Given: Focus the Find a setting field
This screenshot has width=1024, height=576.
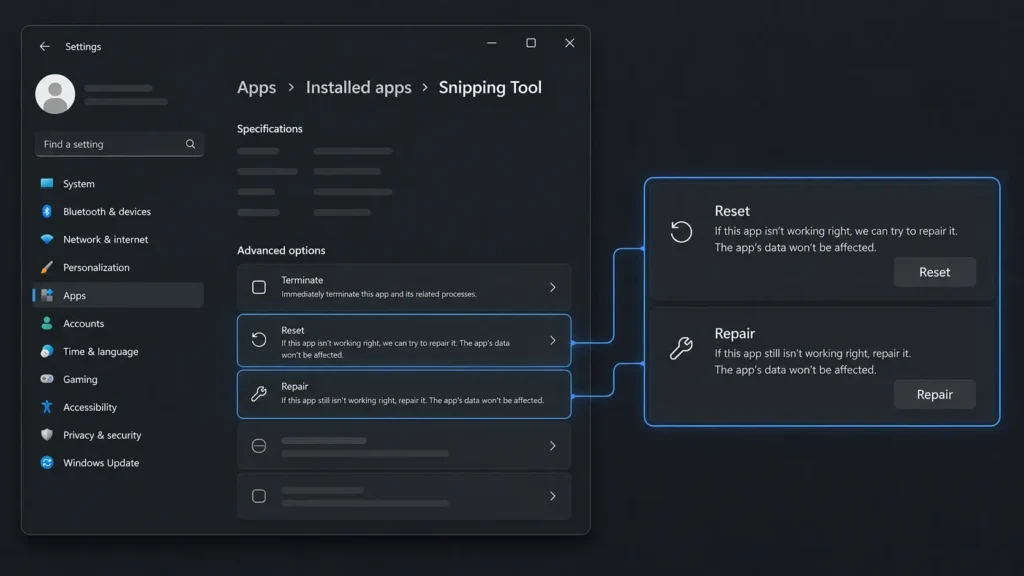Looking at the screenshot, I should 119,144.
